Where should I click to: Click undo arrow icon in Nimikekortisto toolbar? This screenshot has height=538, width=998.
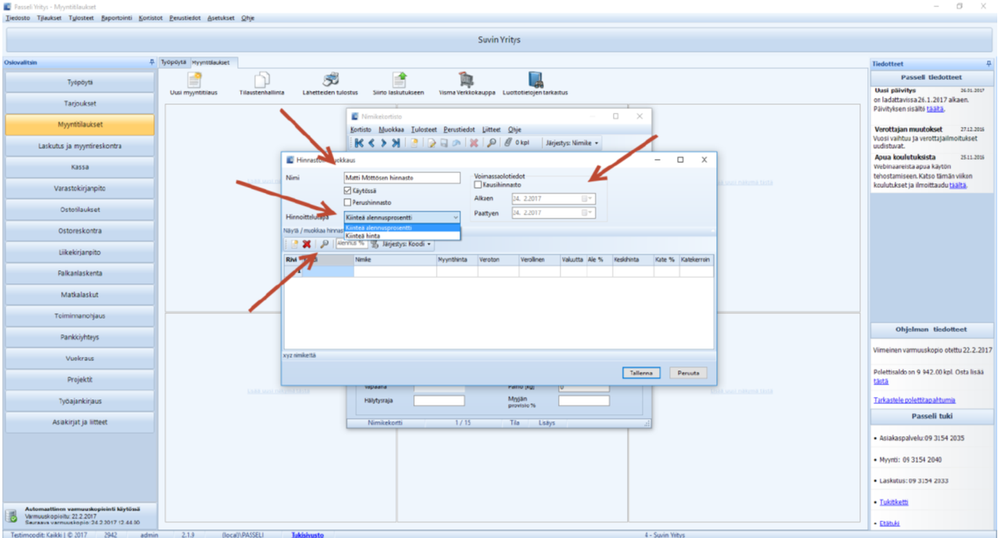(x=456, y=143)
